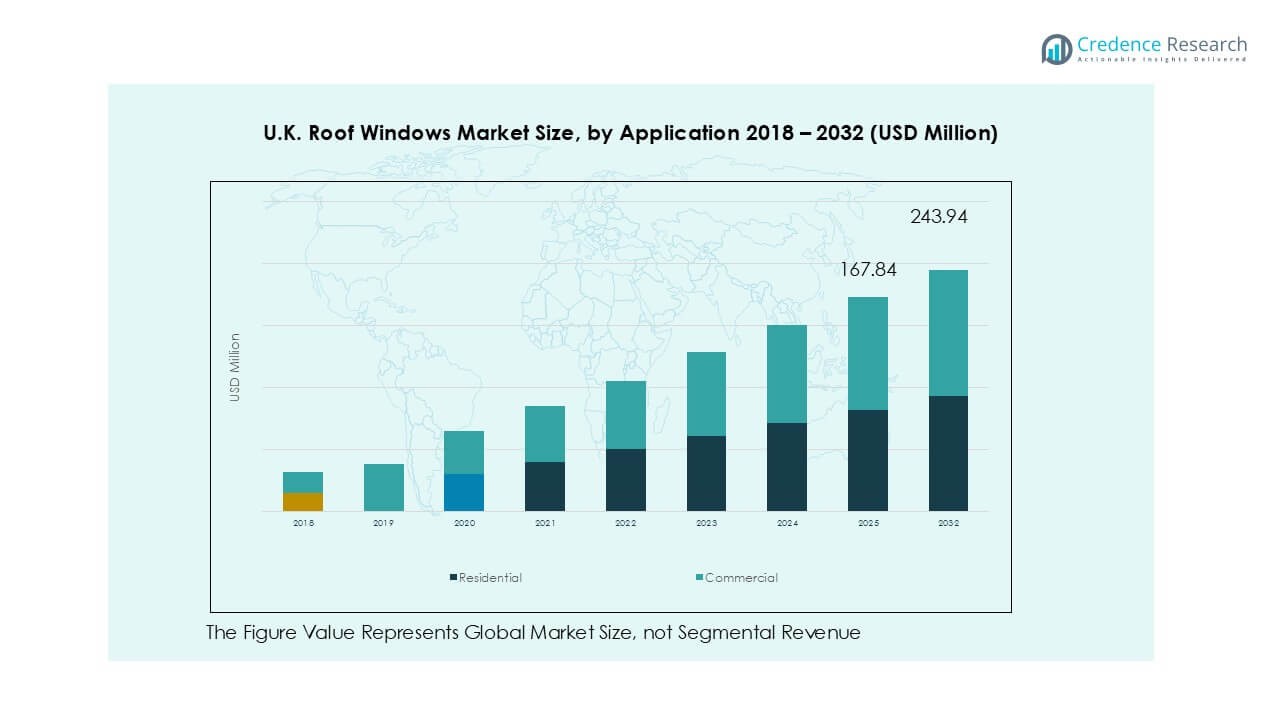Click the Credence Research logo icon
Viewport: 1280px width, 720px height.
[1056, 49]
